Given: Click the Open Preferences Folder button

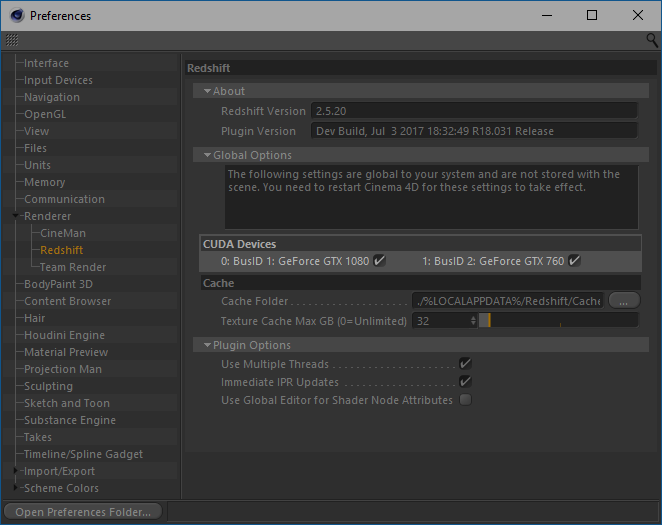Looking at the screenshot, I should (x=83, y=512).
